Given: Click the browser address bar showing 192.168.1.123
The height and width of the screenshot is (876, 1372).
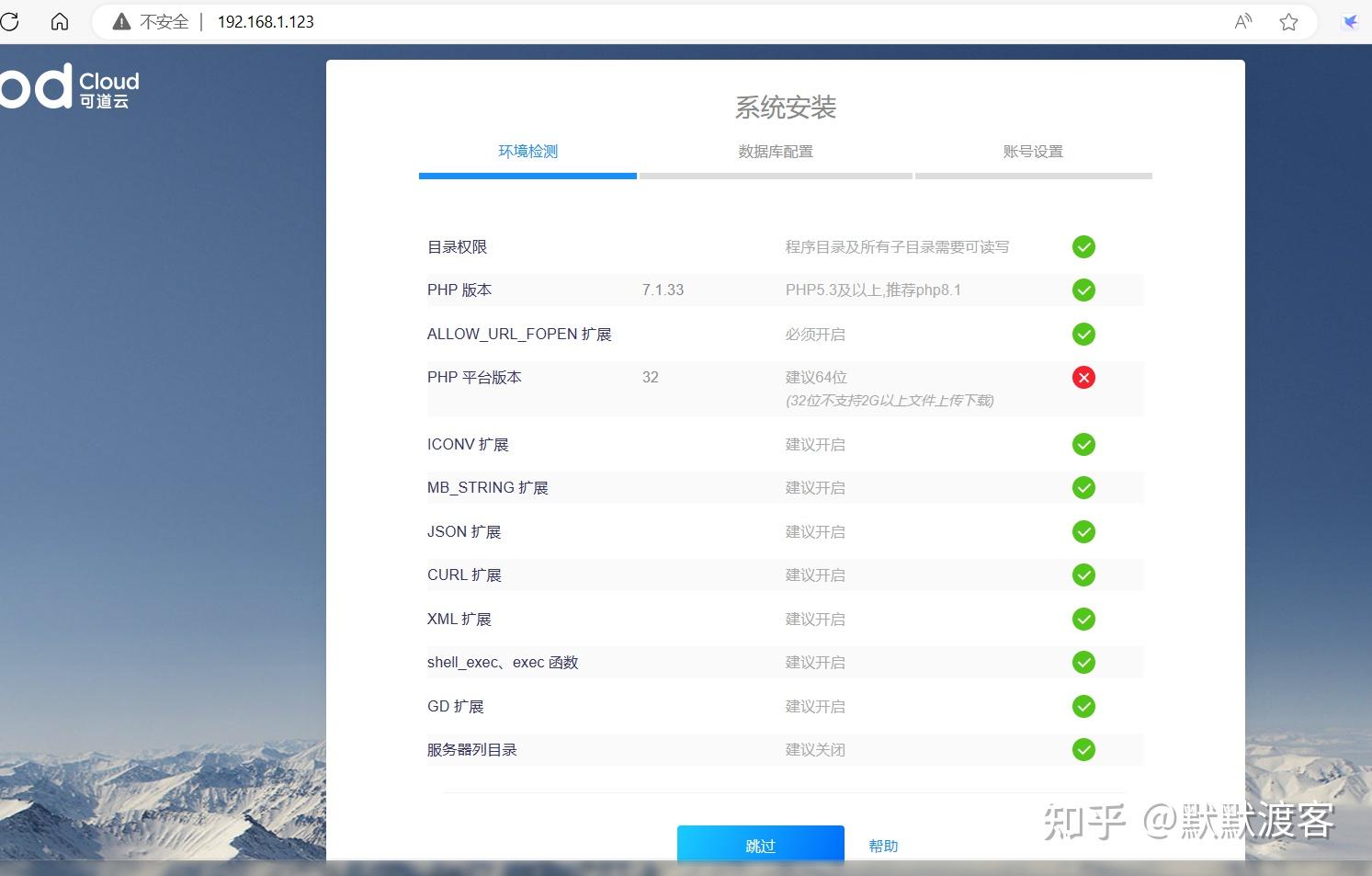Looking at the screenshot, I should (x=265, y=21).
